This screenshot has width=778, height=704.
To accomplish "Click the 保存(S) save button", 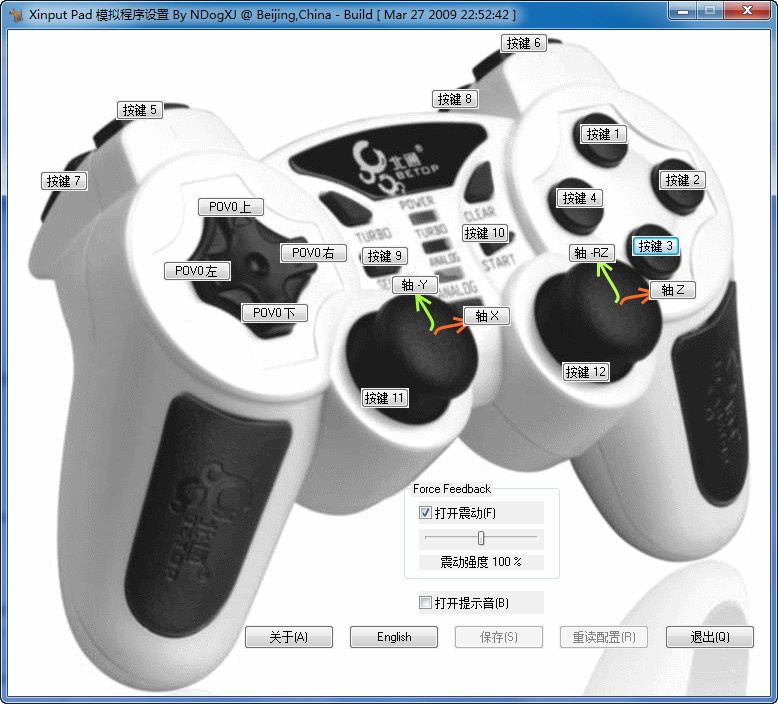I will [499, 637].
